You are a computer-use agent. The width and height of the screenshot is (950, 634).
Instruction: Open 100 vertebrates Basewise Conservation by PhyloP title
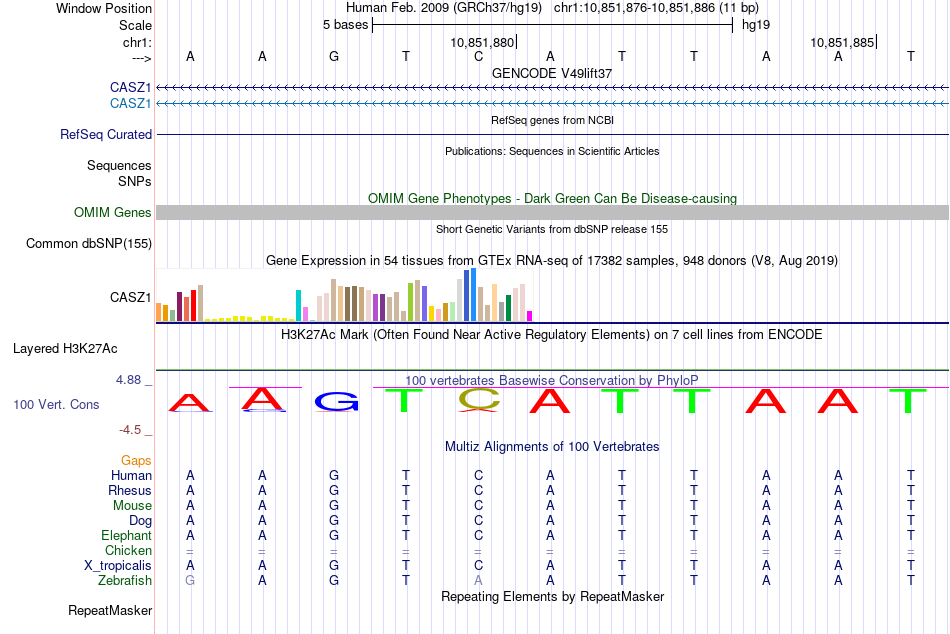(x=552, y=381)
